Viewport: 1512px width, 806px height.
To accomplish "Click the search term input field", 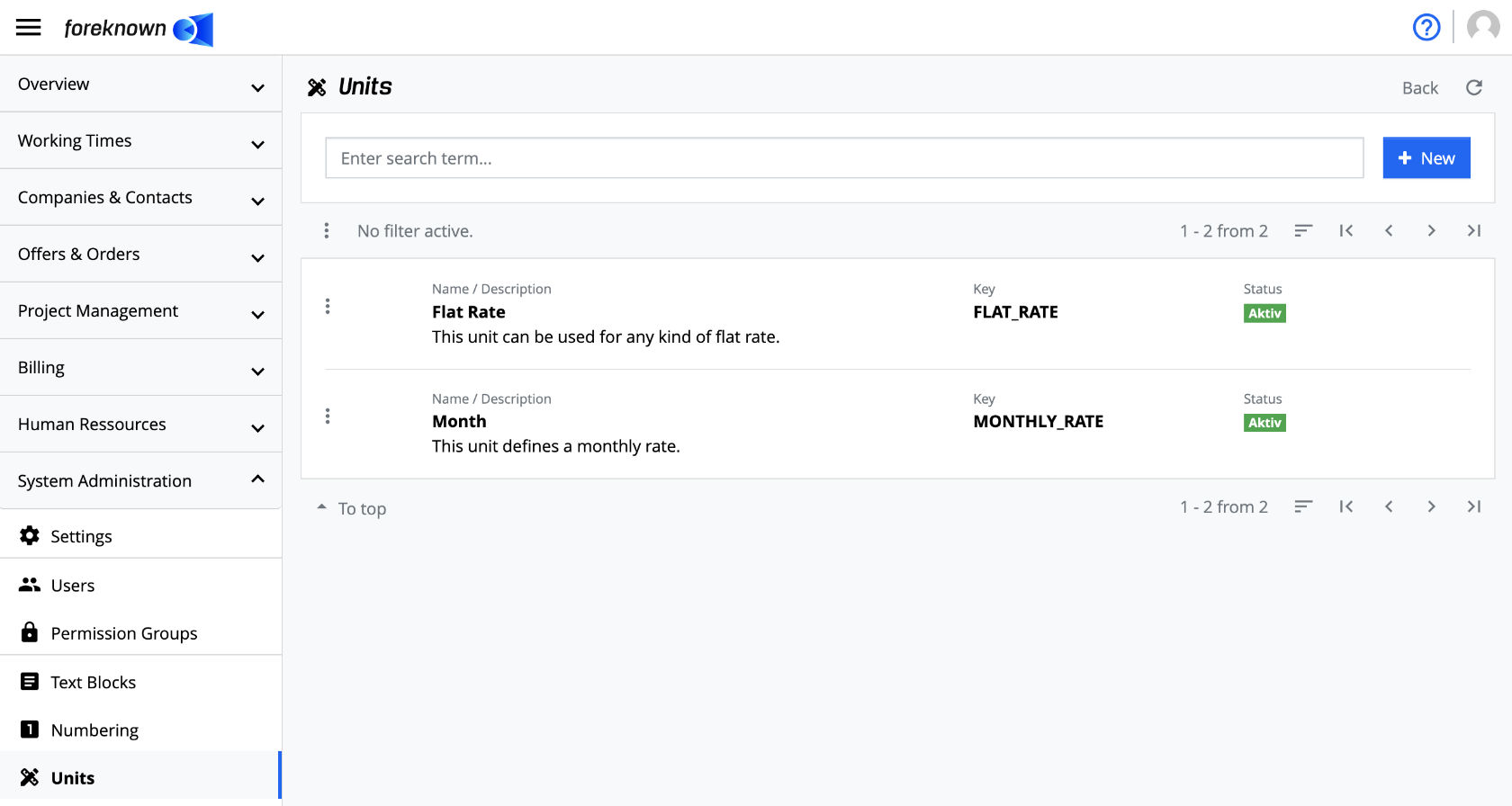I will [844, 157].
